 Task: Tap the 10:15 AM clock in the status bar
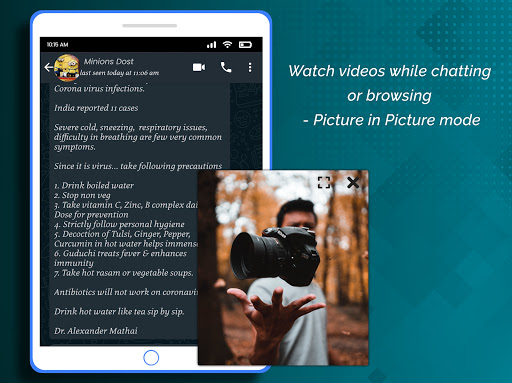pyautogui.click(x=57, y=45)
